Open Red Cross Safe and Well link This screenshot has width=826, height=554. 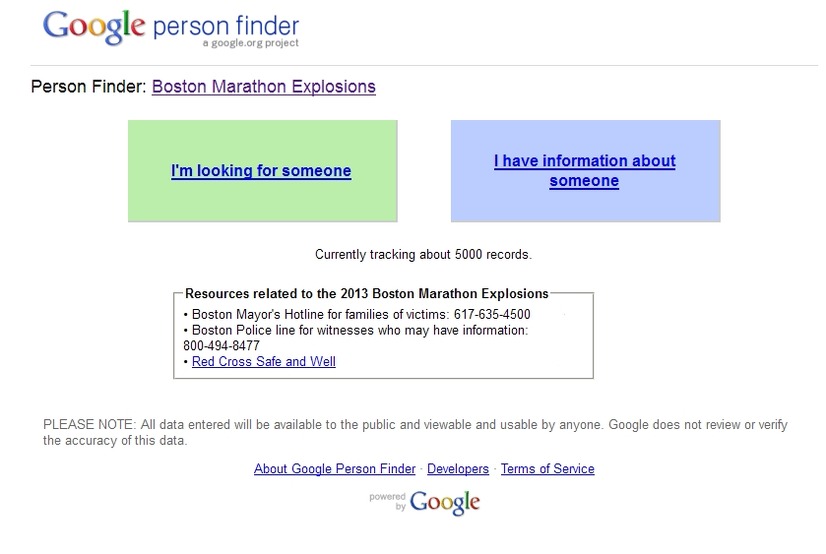(264, 362)
